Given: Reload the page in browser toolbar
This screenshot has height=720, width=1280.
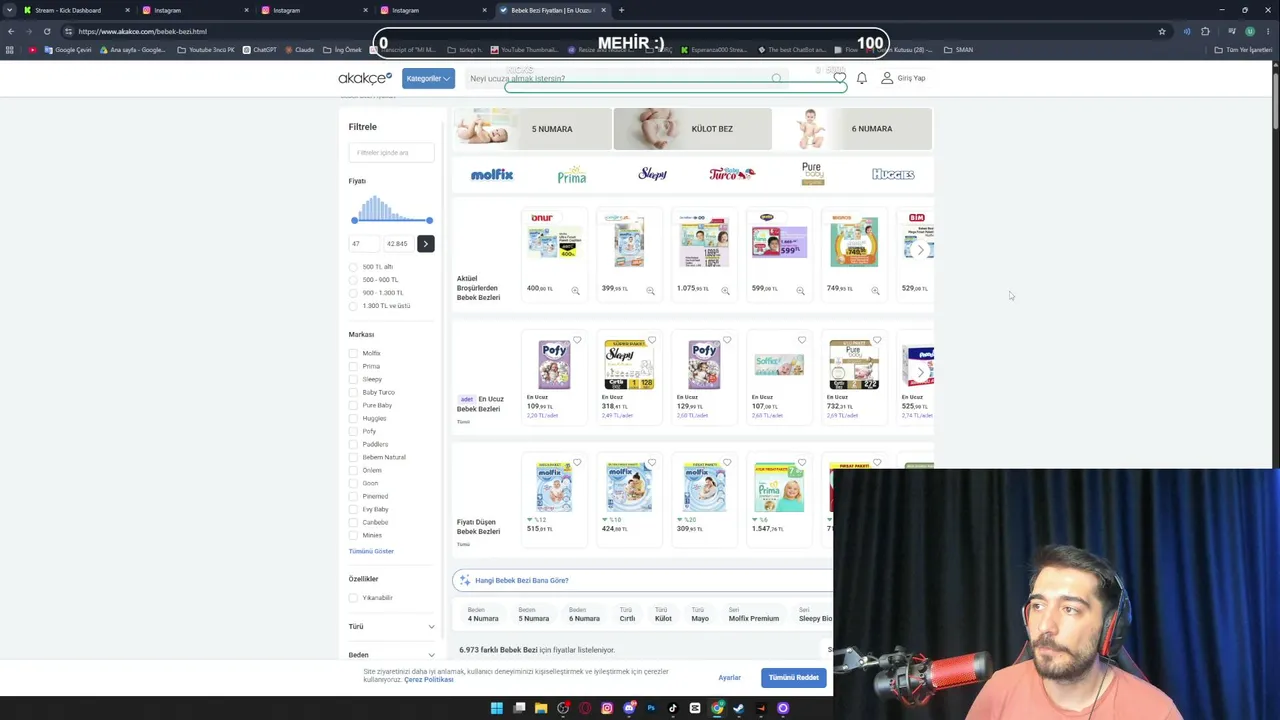Looking at the screenshot, I should (x=47, y=31).
